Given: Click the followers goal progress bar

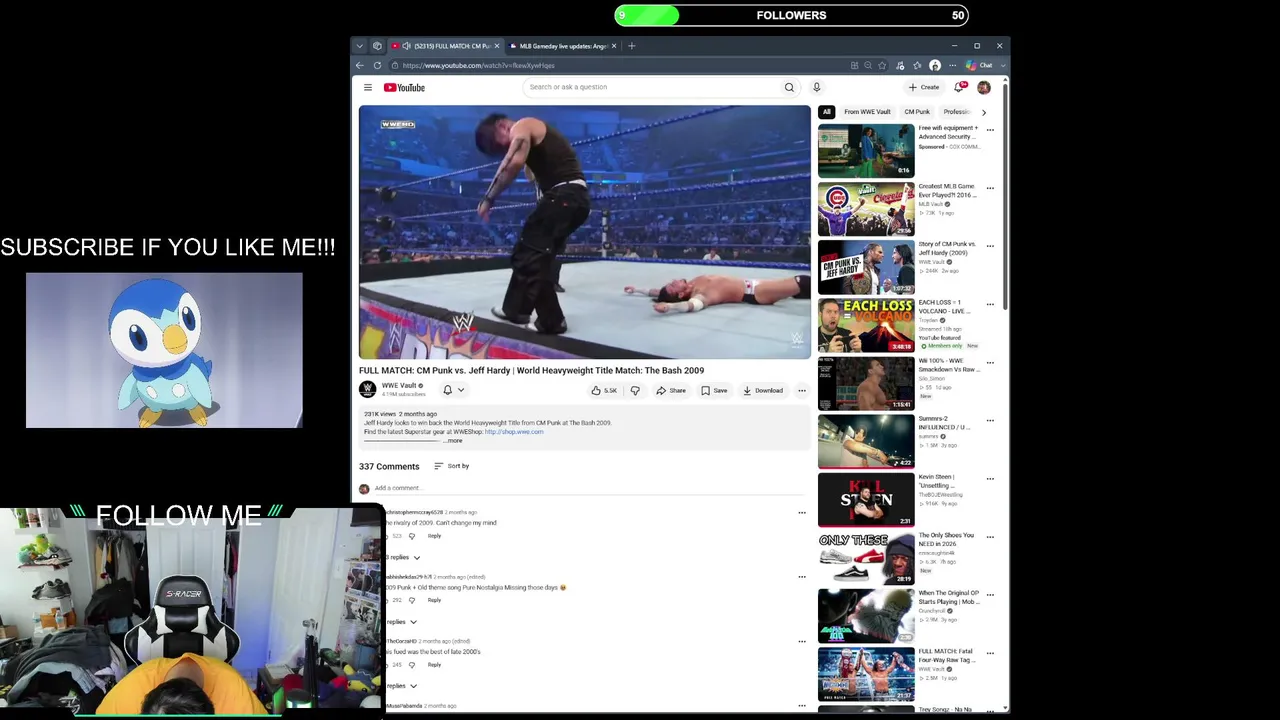Looking at the screenshot, I should (x=791, y=15).
